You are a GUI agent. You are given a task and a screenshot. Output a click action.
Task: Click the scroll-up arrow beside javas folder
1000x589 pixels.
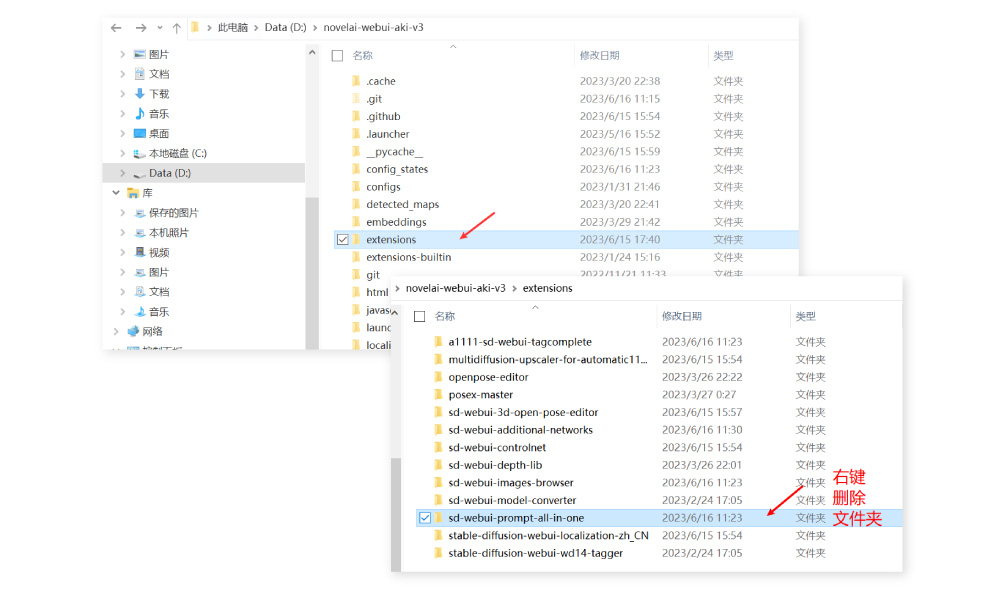(x=394, y=312)
